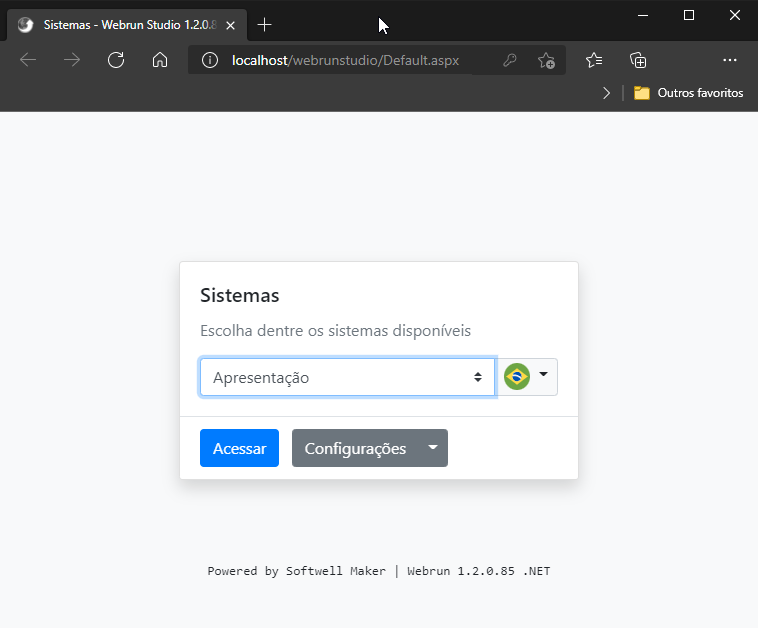Open browser Settings and more menu
Image resolution: width=758 pixels, height=628 pixels.
[x=729, y=60]
